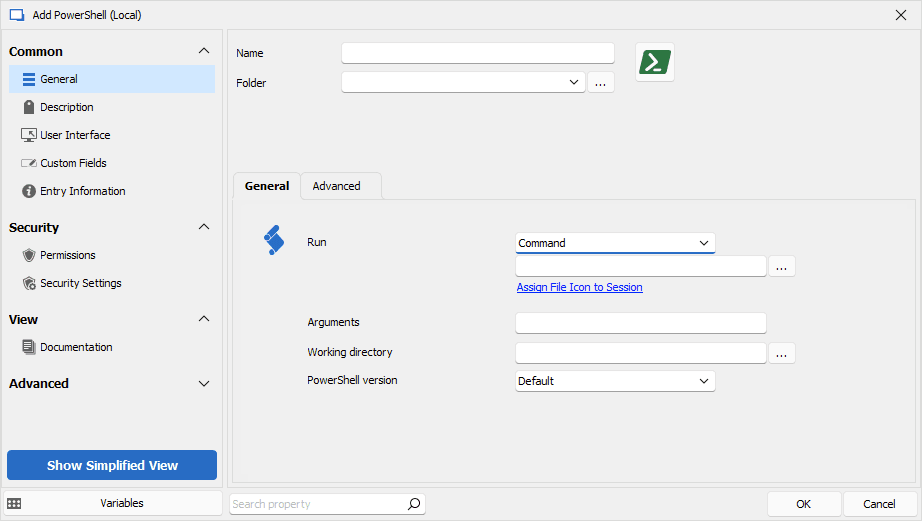The width and height of the screenshot is (922, 521).
Task: Collapse the Security sidebar section
Action: [x=204, y=227]
